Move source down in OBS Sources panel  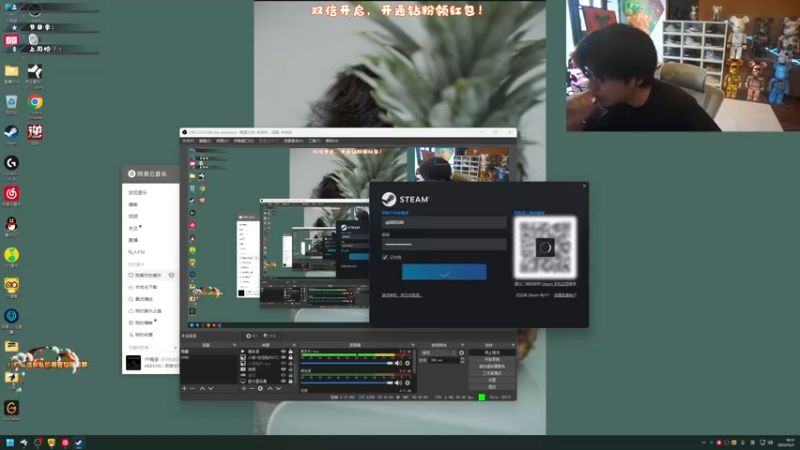279,389
